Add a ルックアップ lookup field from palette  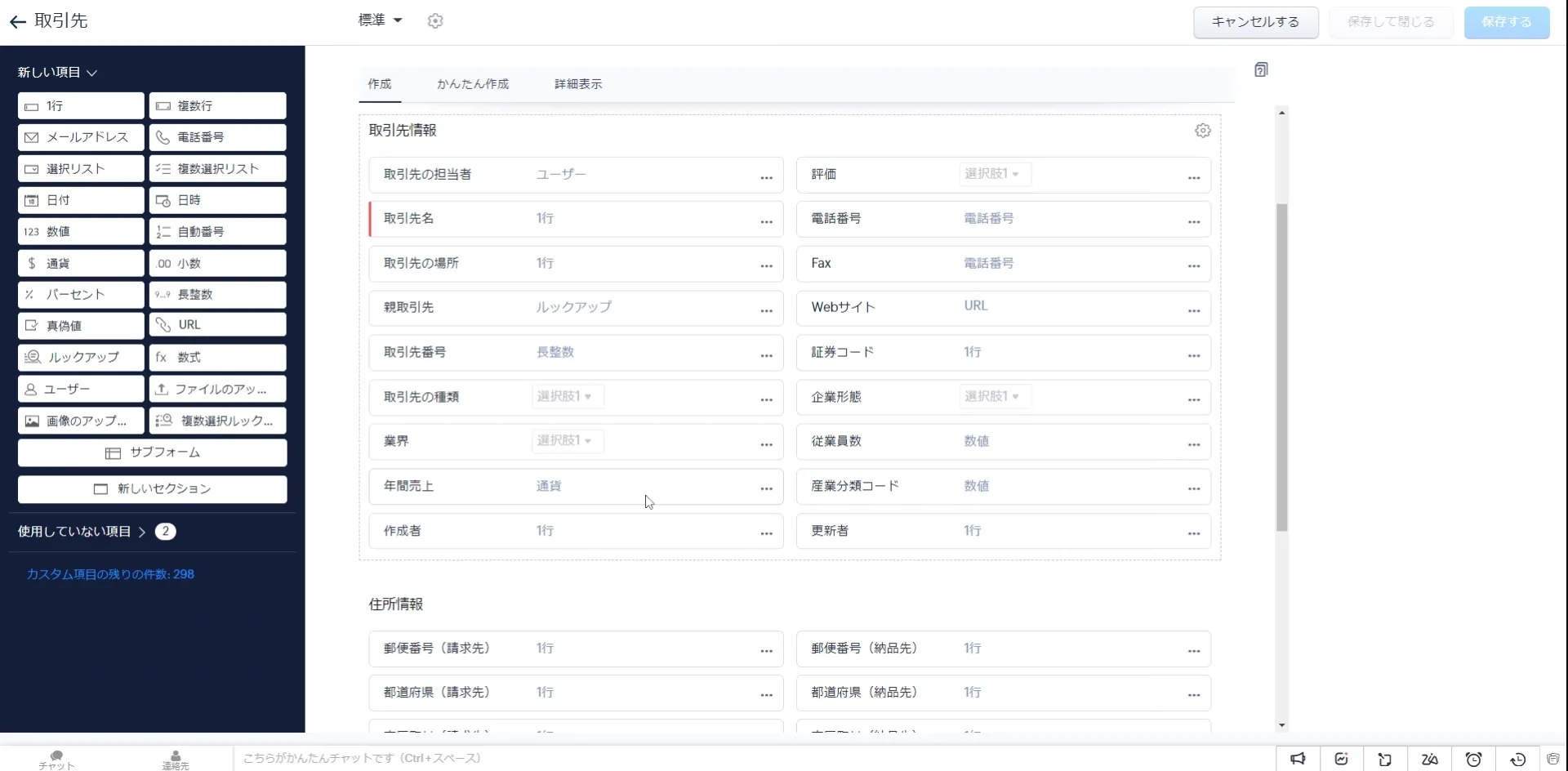(81, 358)
